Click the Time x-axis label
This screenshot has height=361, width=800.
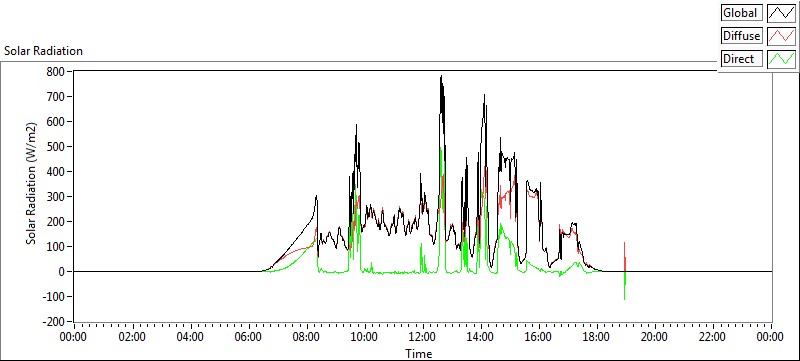pos(418,353)
